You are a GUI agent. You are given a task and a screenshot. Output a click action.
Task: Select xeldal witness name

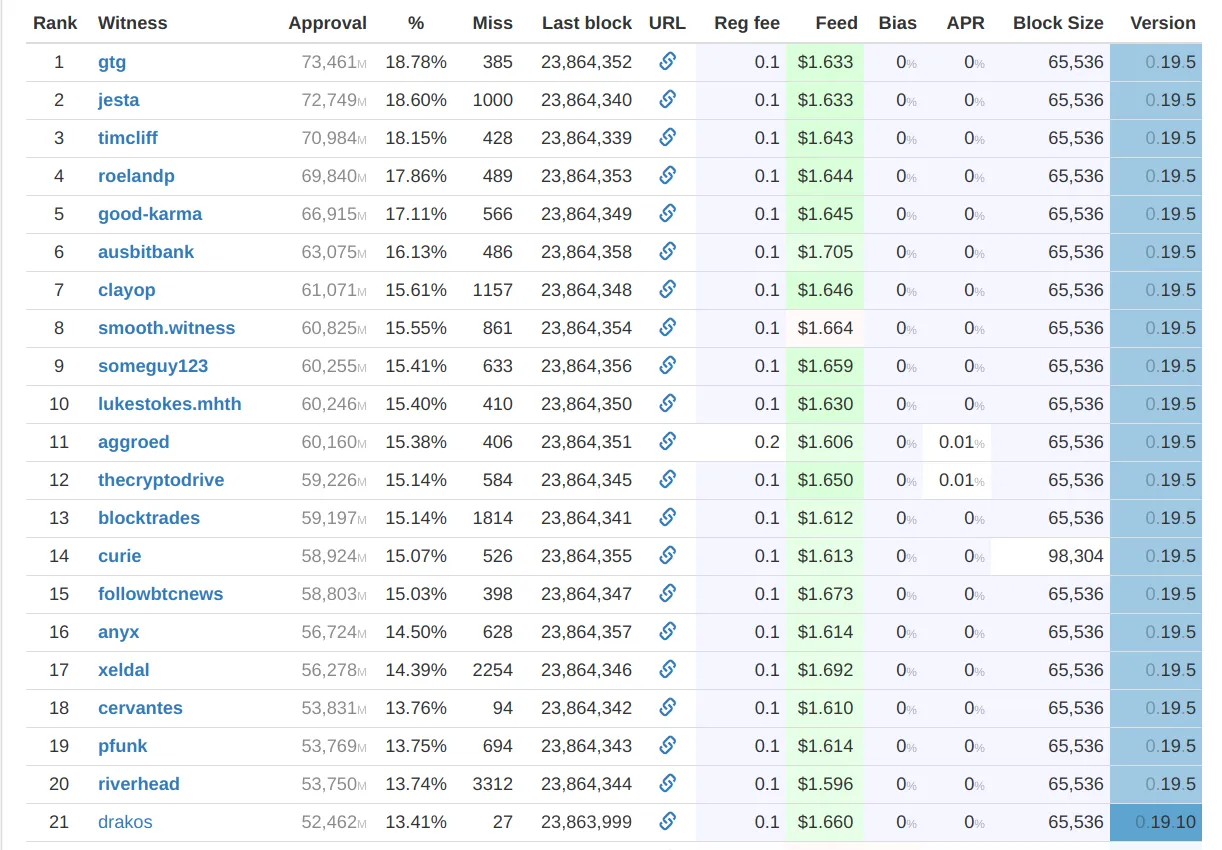coord(124,670)
